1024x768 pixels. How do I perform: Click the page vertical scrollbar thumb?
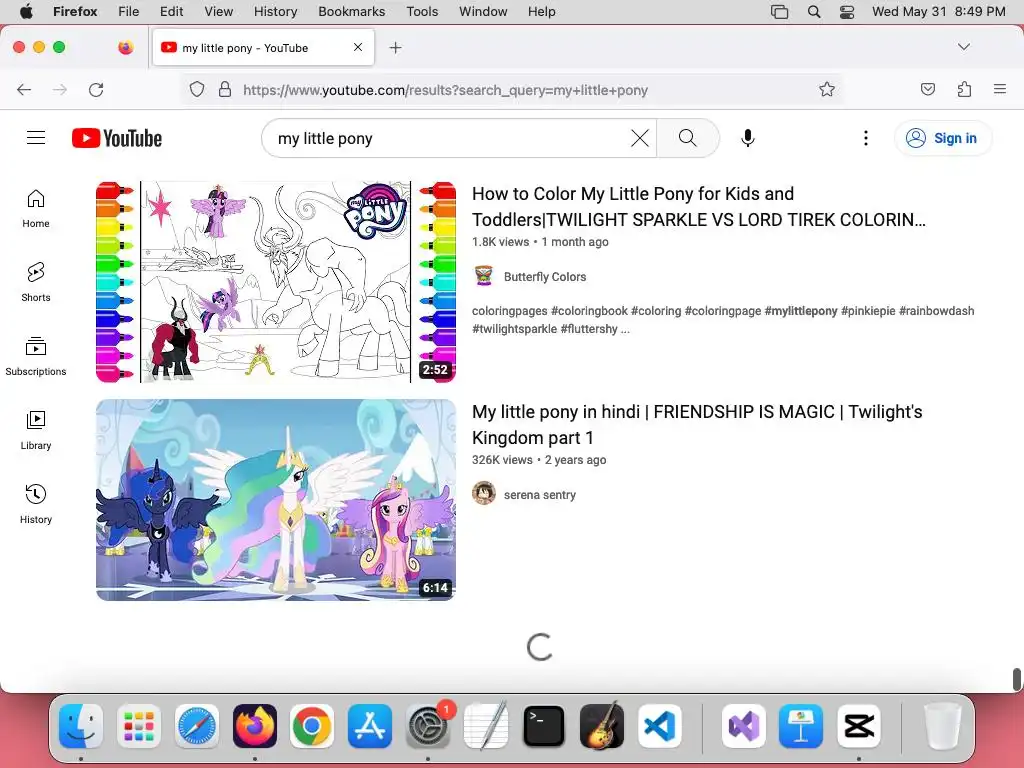click(1016, 679)
